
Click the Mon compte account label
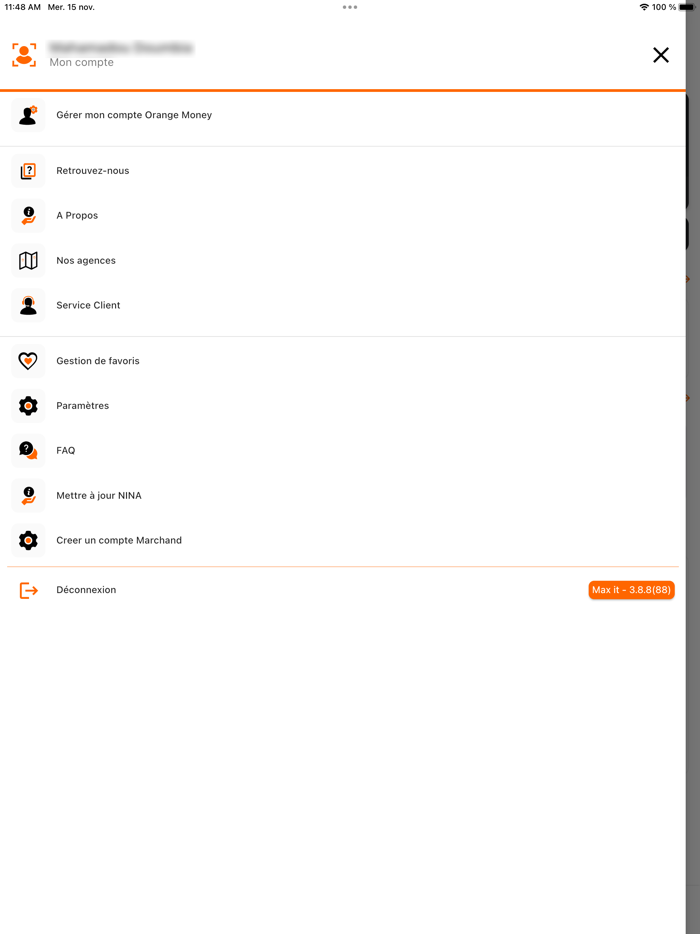[82, 63]
